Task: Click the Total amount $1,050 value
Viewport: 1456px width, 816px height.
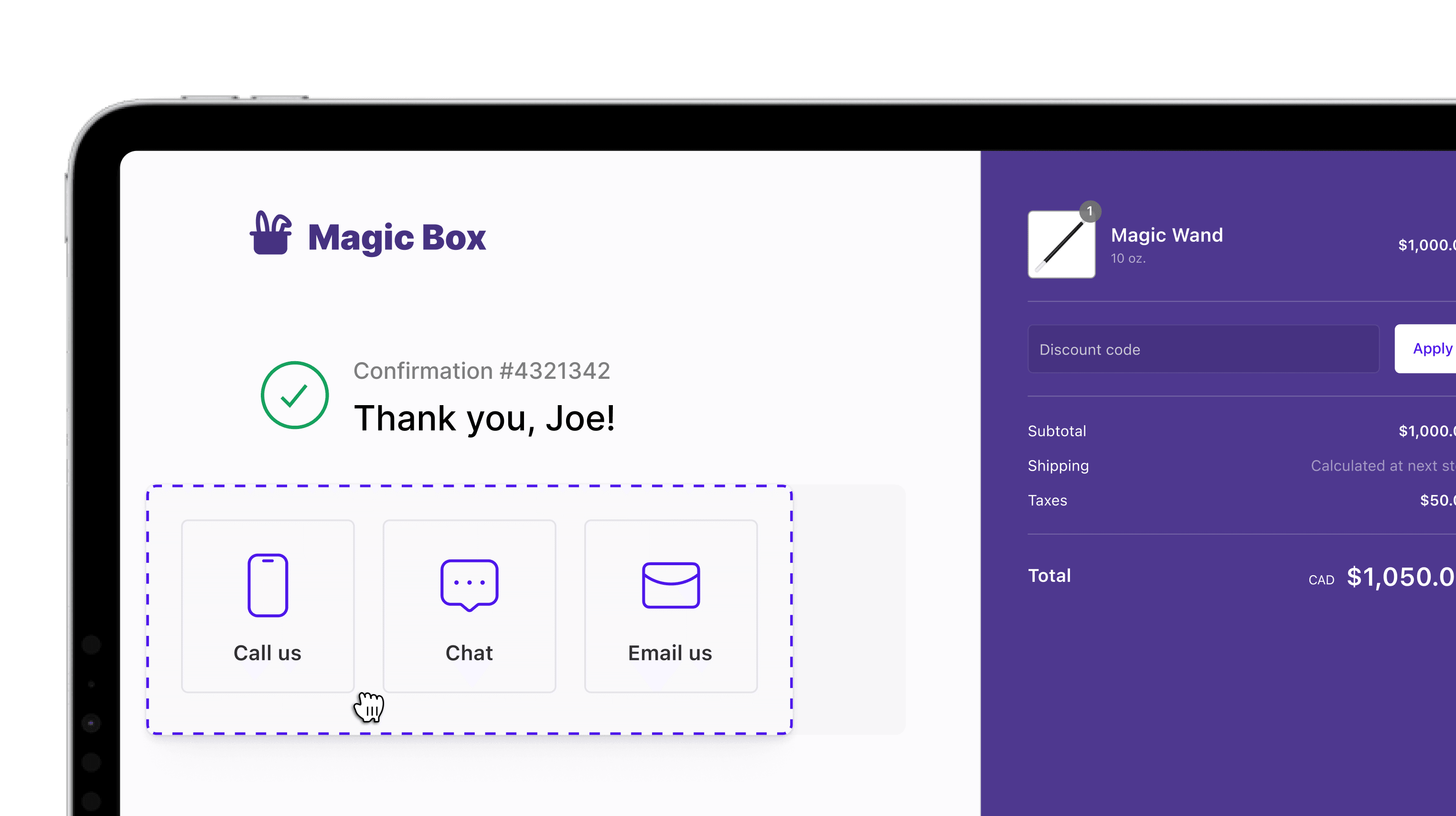Action: click(x=1401, y=577)
